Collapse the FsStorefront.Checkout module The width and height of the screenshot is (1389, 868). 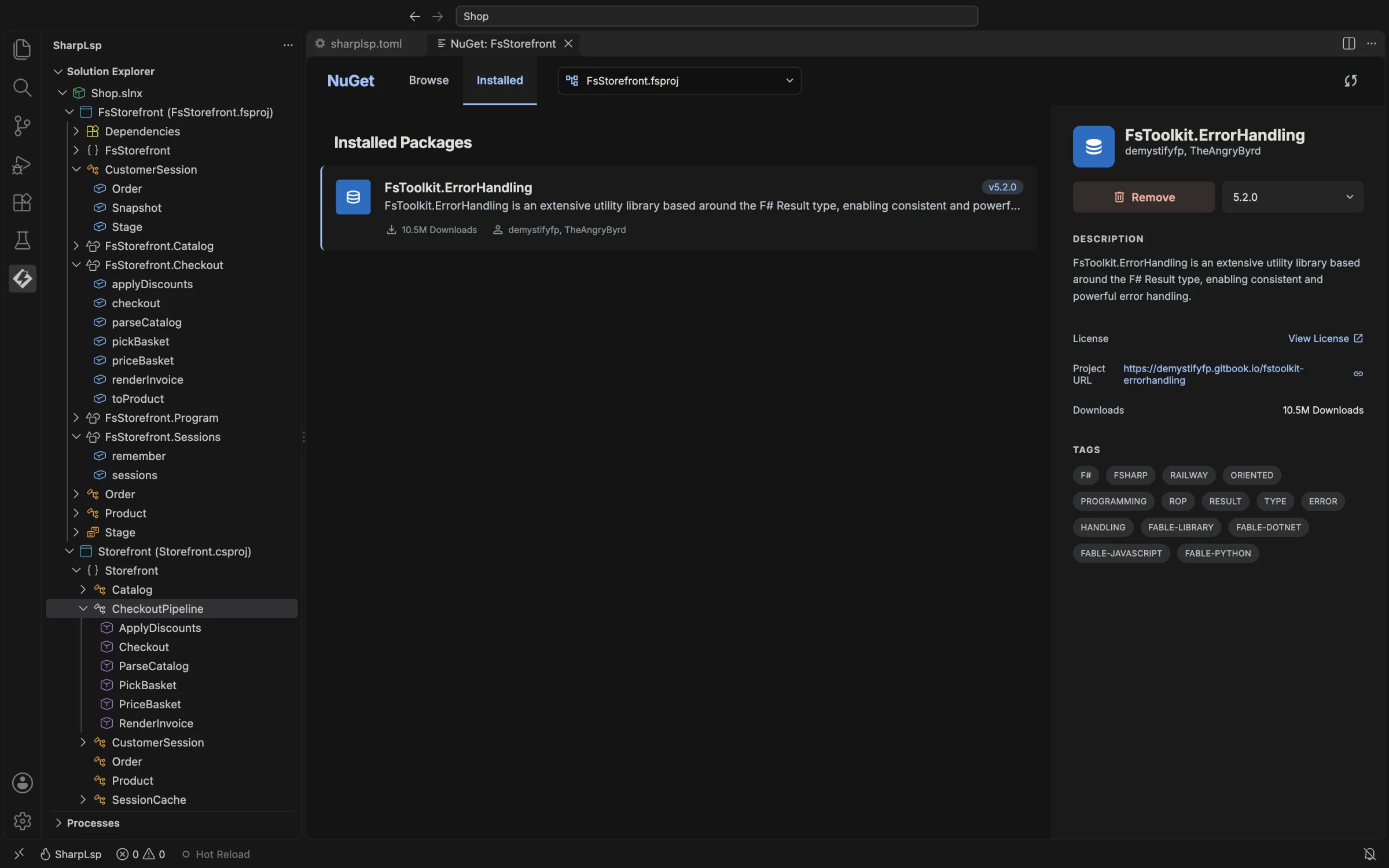76,265
